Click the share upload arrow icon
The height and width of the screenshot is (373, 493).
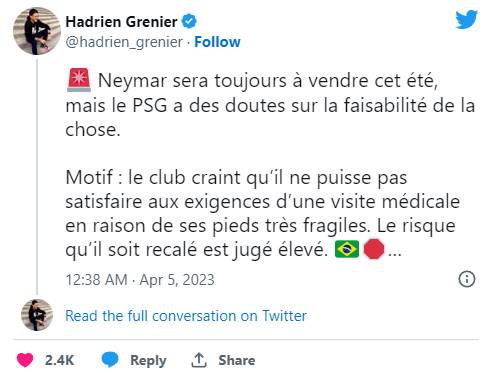click(x=199, y=360)
